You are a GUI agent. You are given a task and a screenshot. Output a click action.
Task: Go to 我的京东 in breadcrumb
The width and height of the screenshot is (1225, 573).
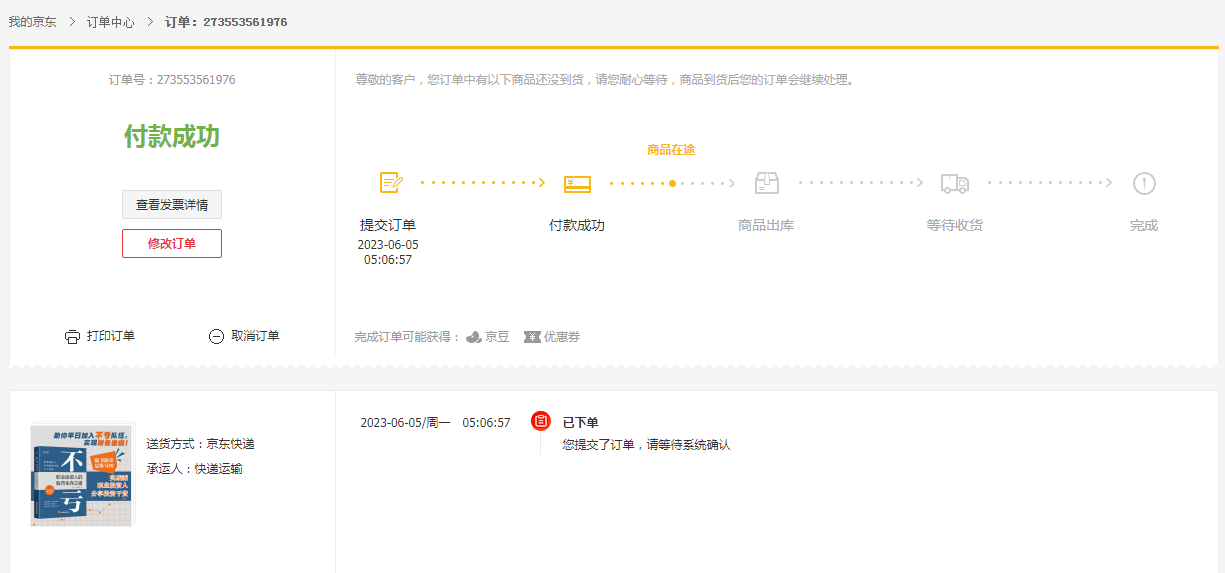pyautogui.click(x=33, y=22)
